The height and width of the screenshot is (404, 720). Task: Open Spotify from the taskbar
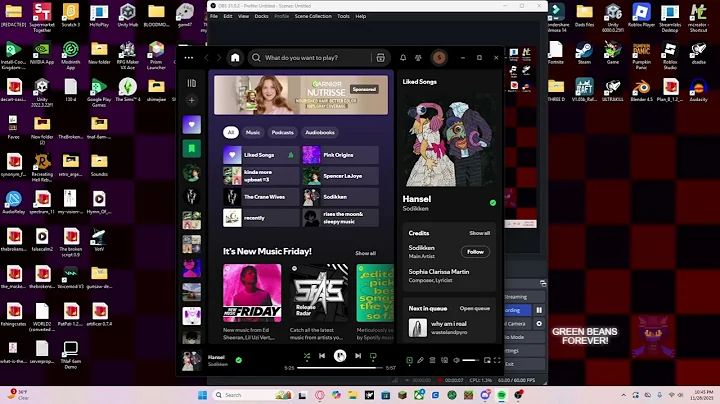pos(502,395)
